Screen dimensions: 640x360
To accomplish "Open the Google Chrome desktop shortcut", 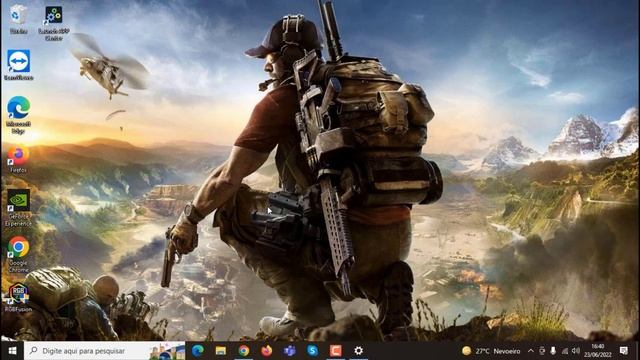I will (18, 254).
